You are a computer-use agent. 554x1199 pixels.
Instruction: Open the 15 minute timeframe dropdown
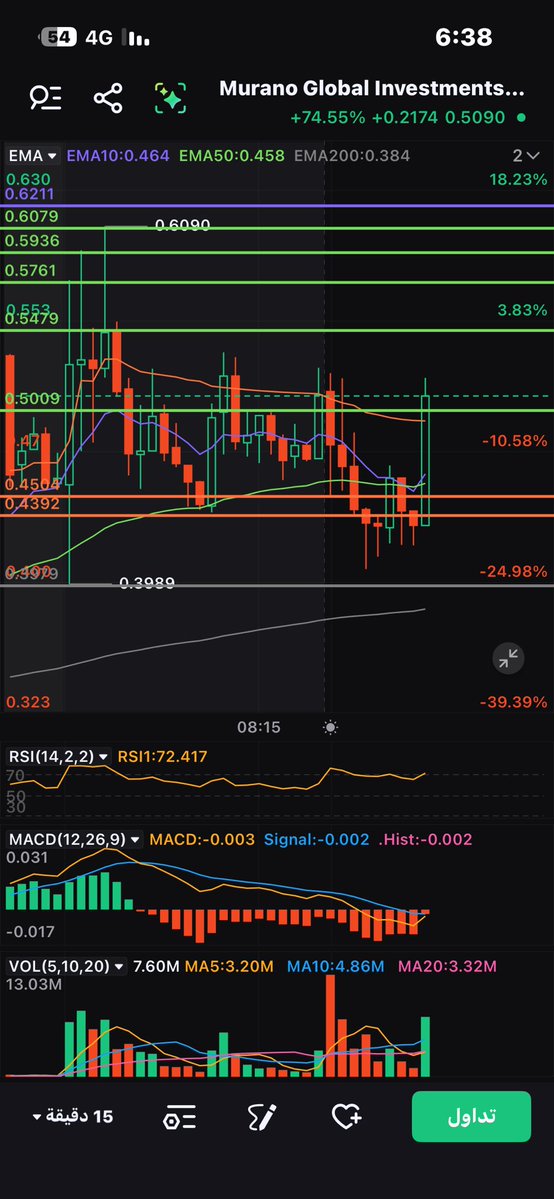point(73,1116)
